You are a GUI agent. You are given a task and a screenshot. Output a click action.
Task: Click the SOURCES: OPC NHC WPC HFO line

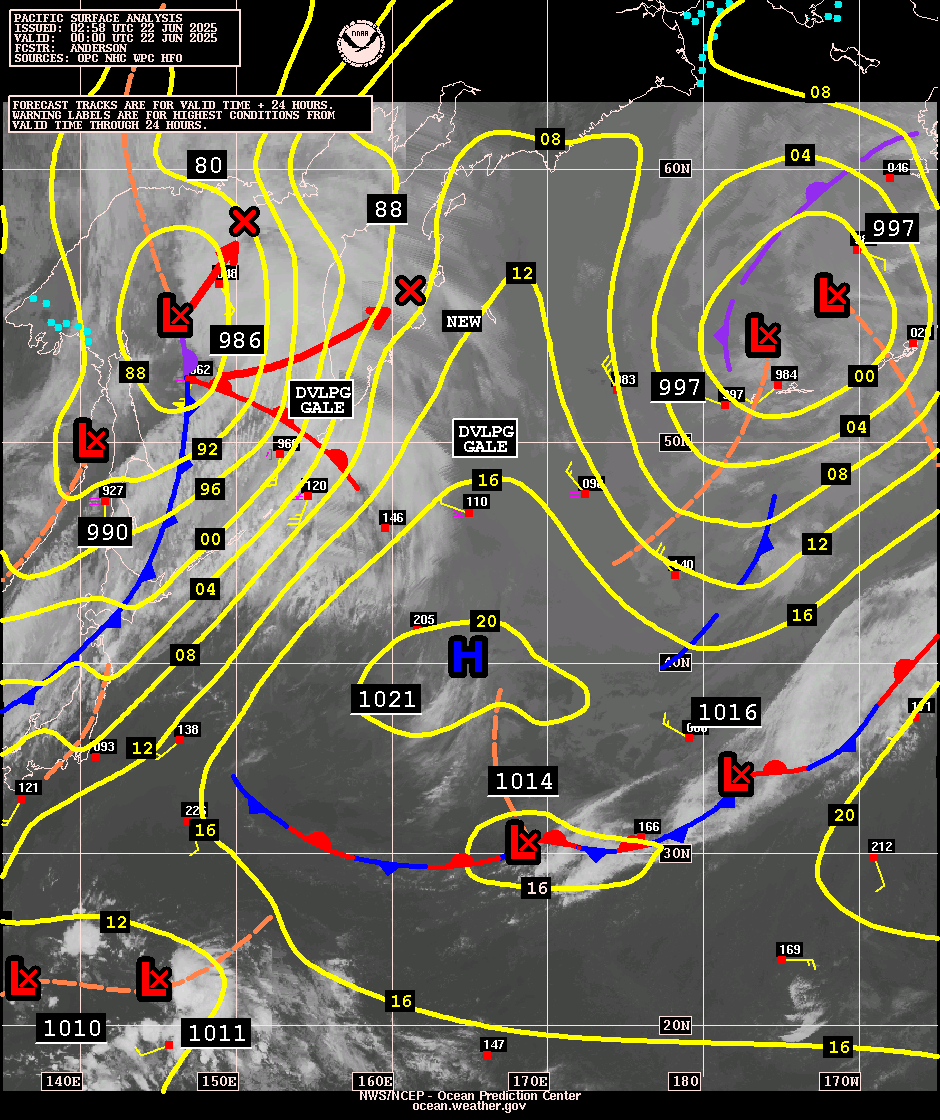98,58
